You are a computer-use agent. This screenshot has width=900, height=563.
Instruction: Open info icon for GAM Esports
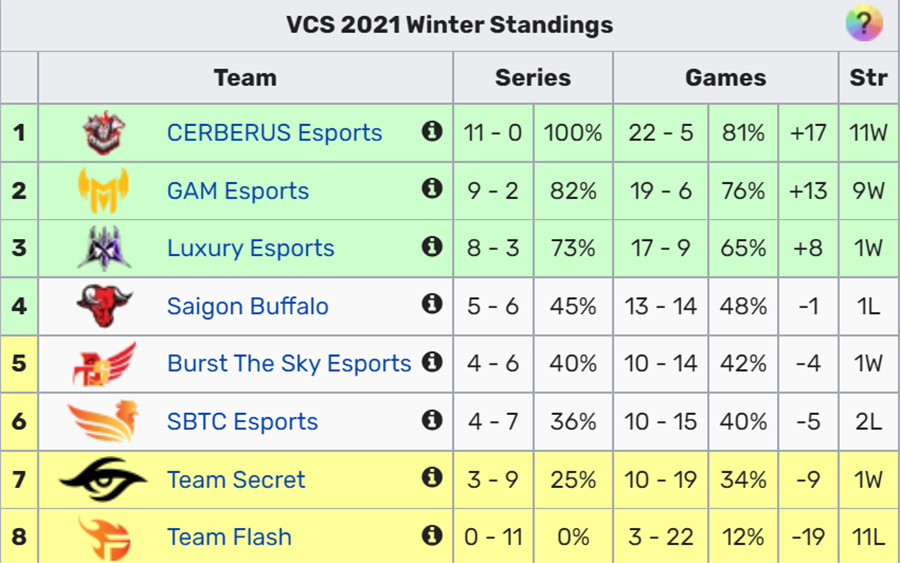pyautogui.click(x=432, y=188)
